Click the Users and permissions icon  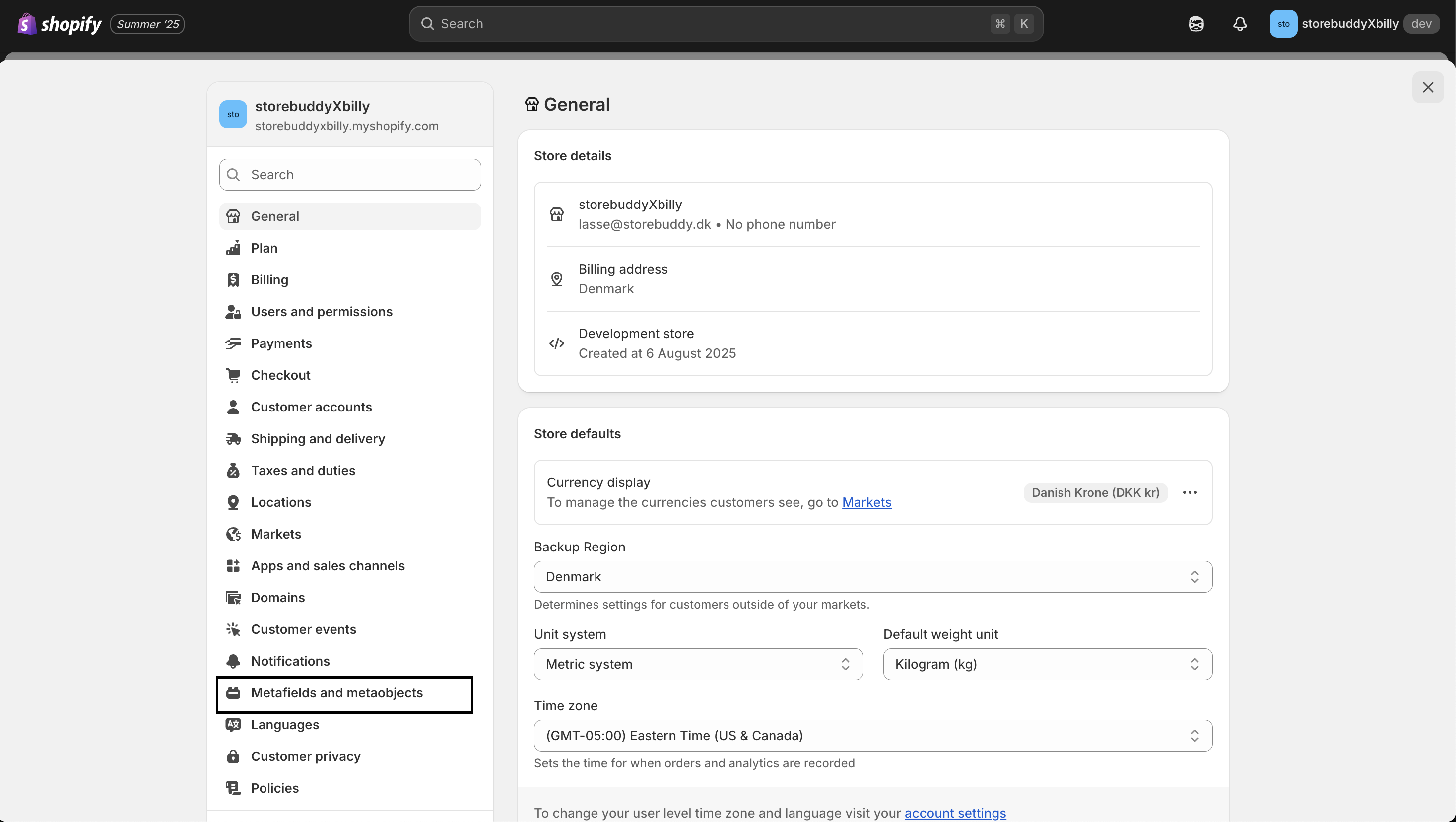click(x=233, y=312)
